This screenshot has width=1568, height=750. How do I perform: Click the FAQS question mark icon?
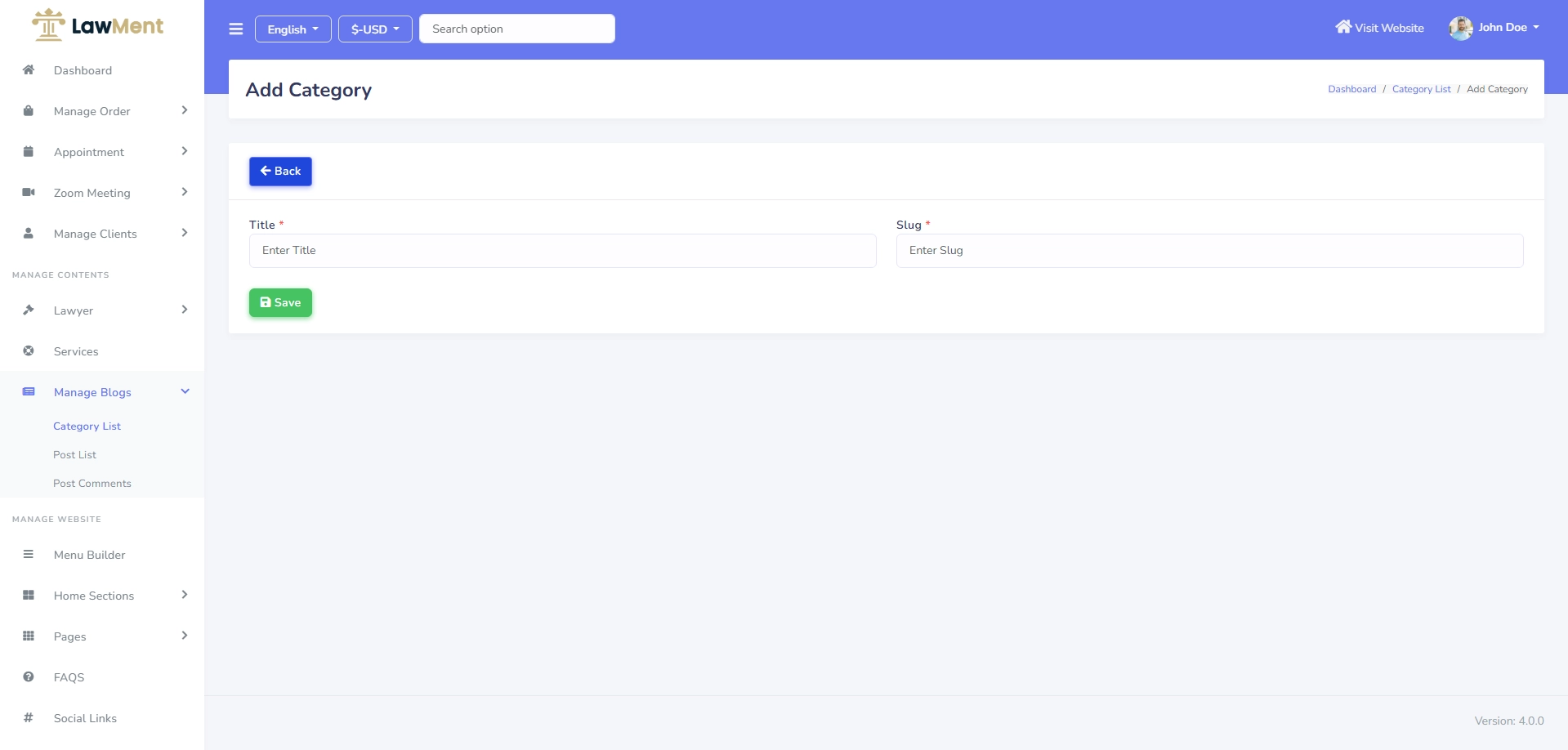[x=29, y=677]
